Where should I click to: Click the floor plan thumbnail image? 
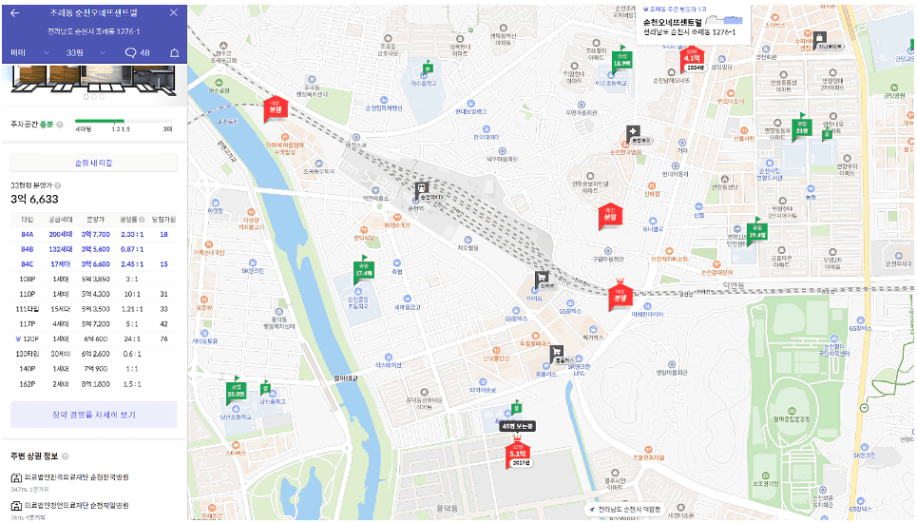pos(94,80)
